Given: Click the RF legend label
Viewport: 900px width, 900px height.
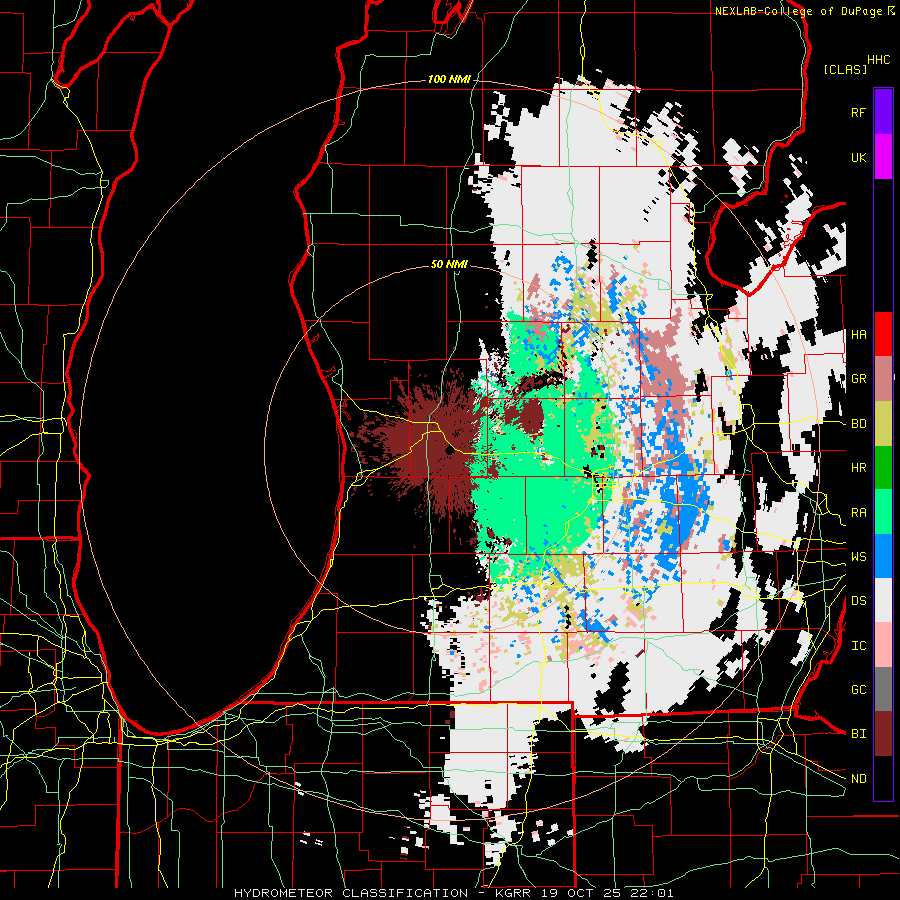Looking at the screenshot, I should [x=859, y=113].
